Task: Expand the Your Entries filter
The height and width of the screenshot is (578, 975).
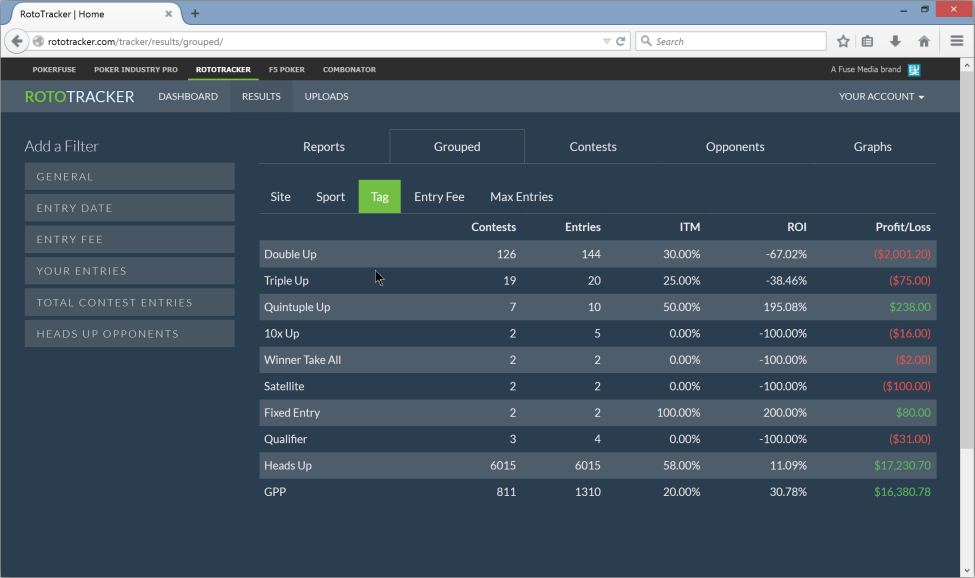Action: 129,271
